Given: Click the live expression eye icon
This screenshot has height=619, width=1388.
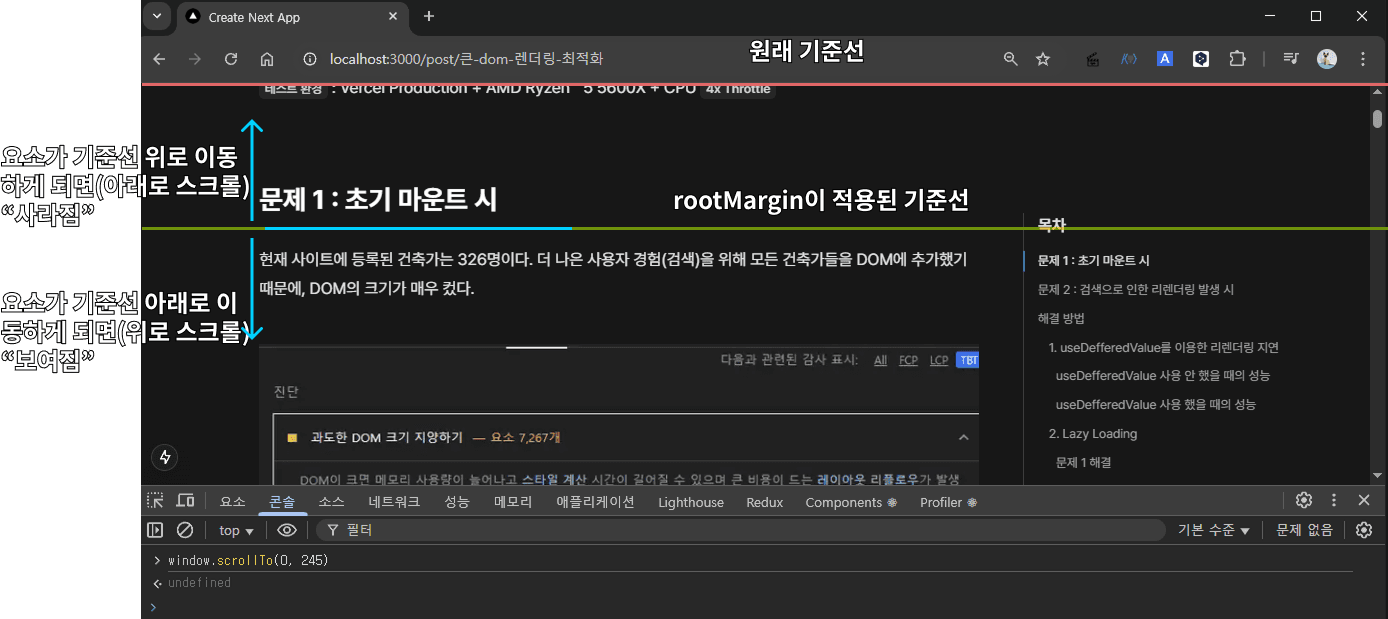Looking at the screenshot, I should [x=287, y=530].
